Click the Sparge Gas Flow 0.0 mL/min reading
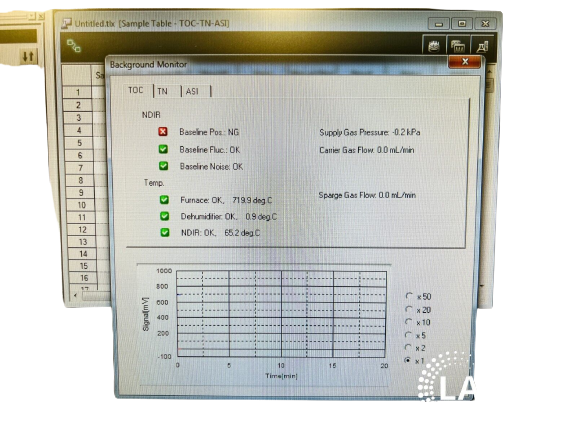This screenshot has width=577, height=433. coord(367,195)
